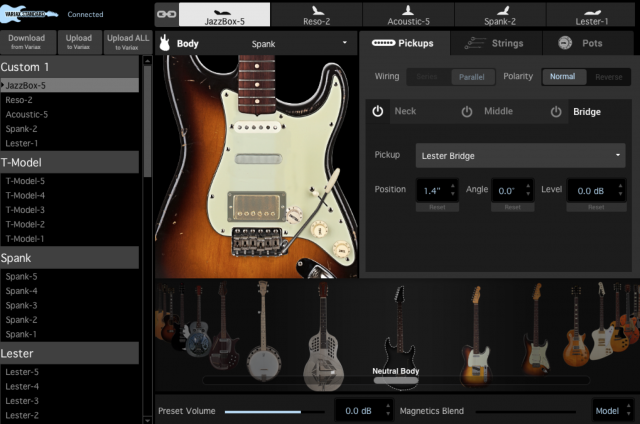Click the preset list scrollbar thumb
Image resolution: width=640 pixels, height=424 pixels.
point(147,120)
